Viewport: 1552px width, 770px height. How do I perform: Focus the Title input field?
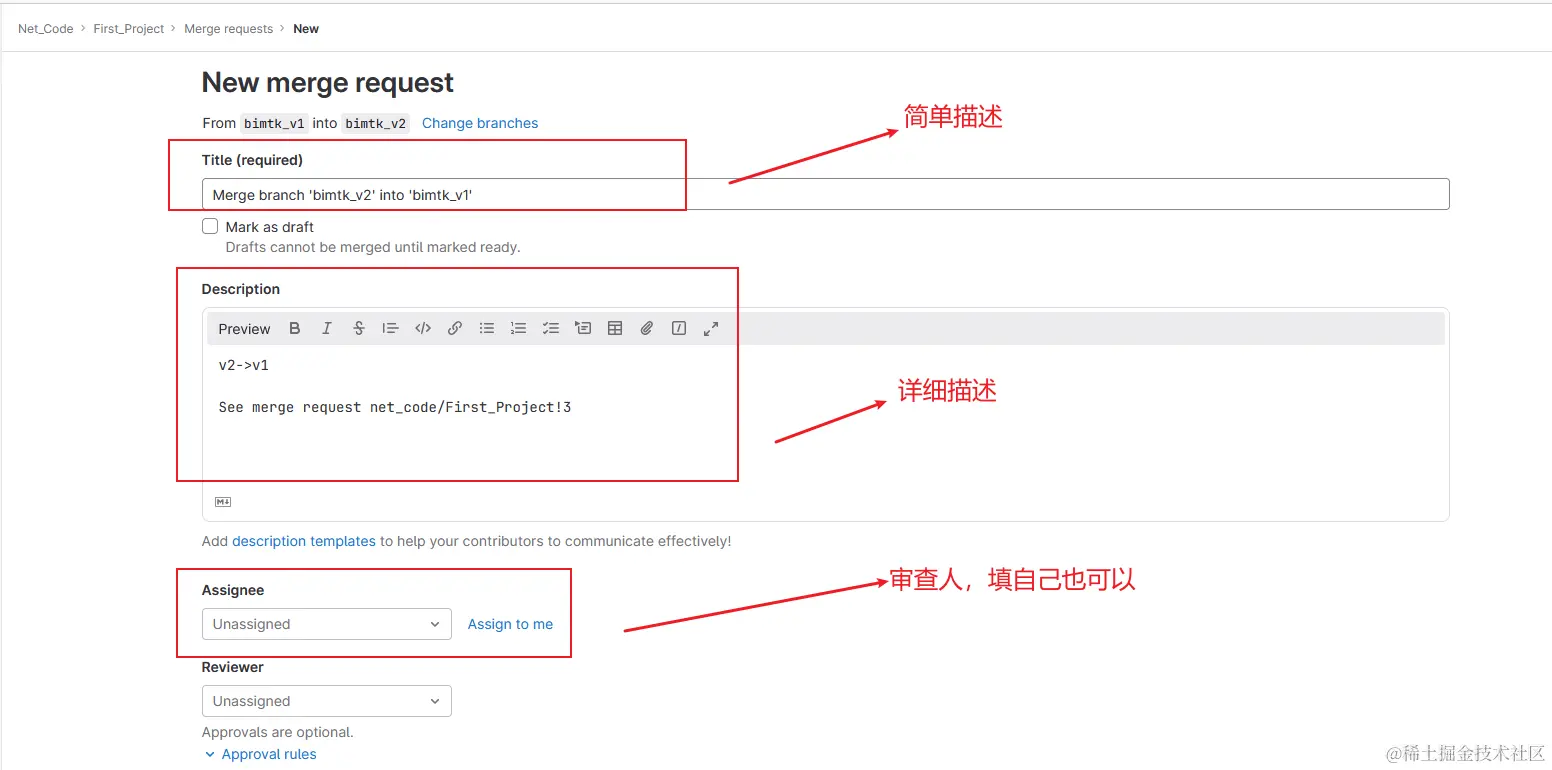tap(825, 194)
